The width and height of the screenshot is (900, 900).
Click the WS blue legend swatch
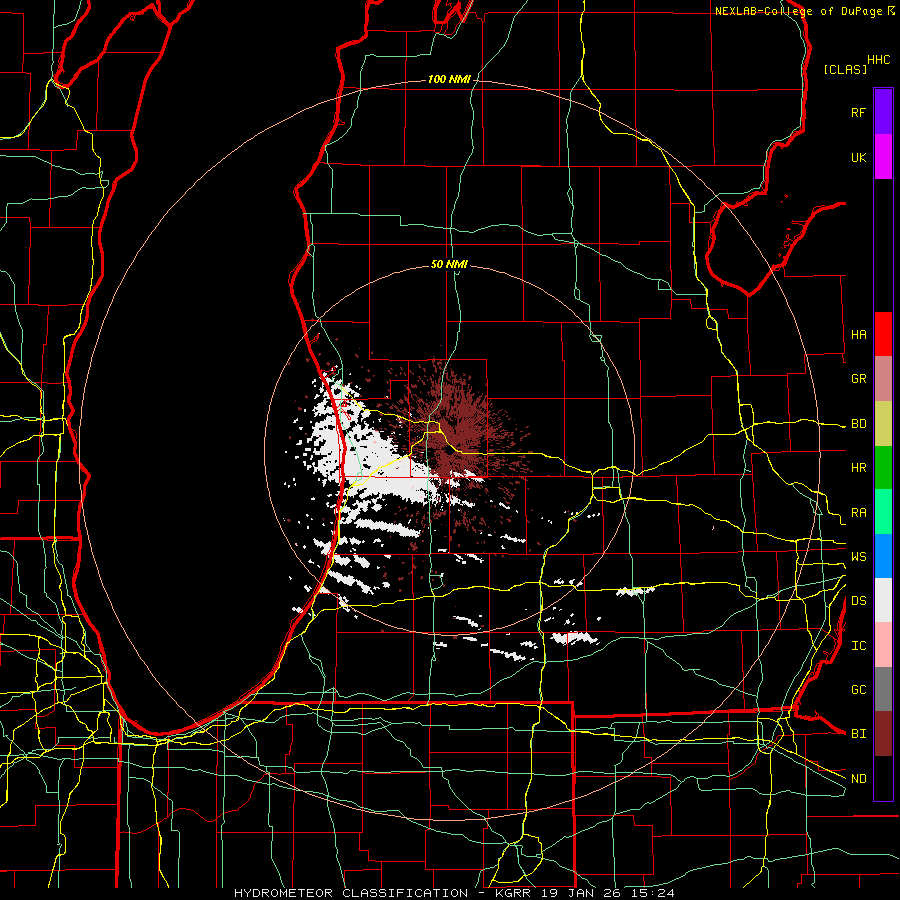pos(883,556)
